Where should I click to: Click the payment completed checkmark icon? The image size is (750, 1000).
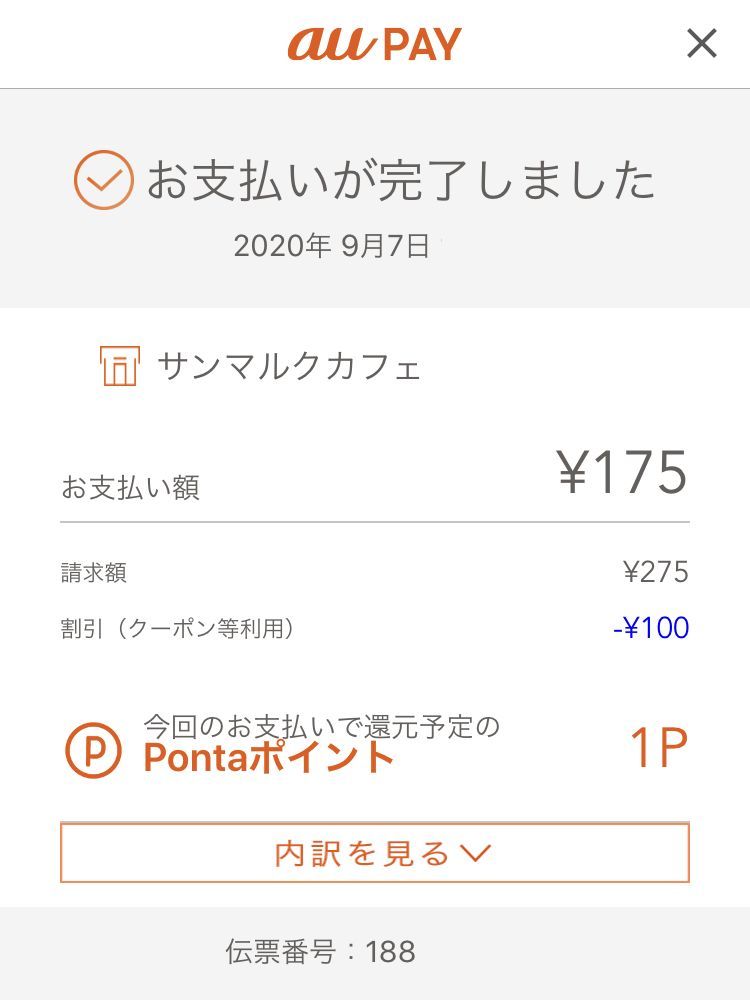click(103, 180)
